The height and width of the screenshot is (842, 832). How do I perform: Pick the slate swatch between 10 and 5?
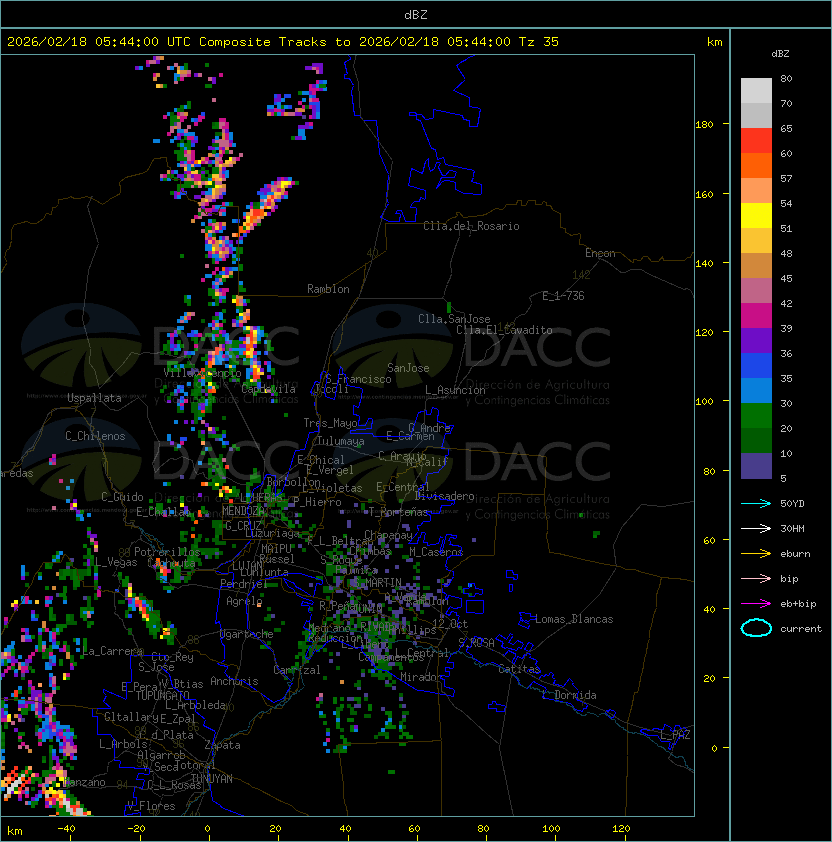[756, 466]
